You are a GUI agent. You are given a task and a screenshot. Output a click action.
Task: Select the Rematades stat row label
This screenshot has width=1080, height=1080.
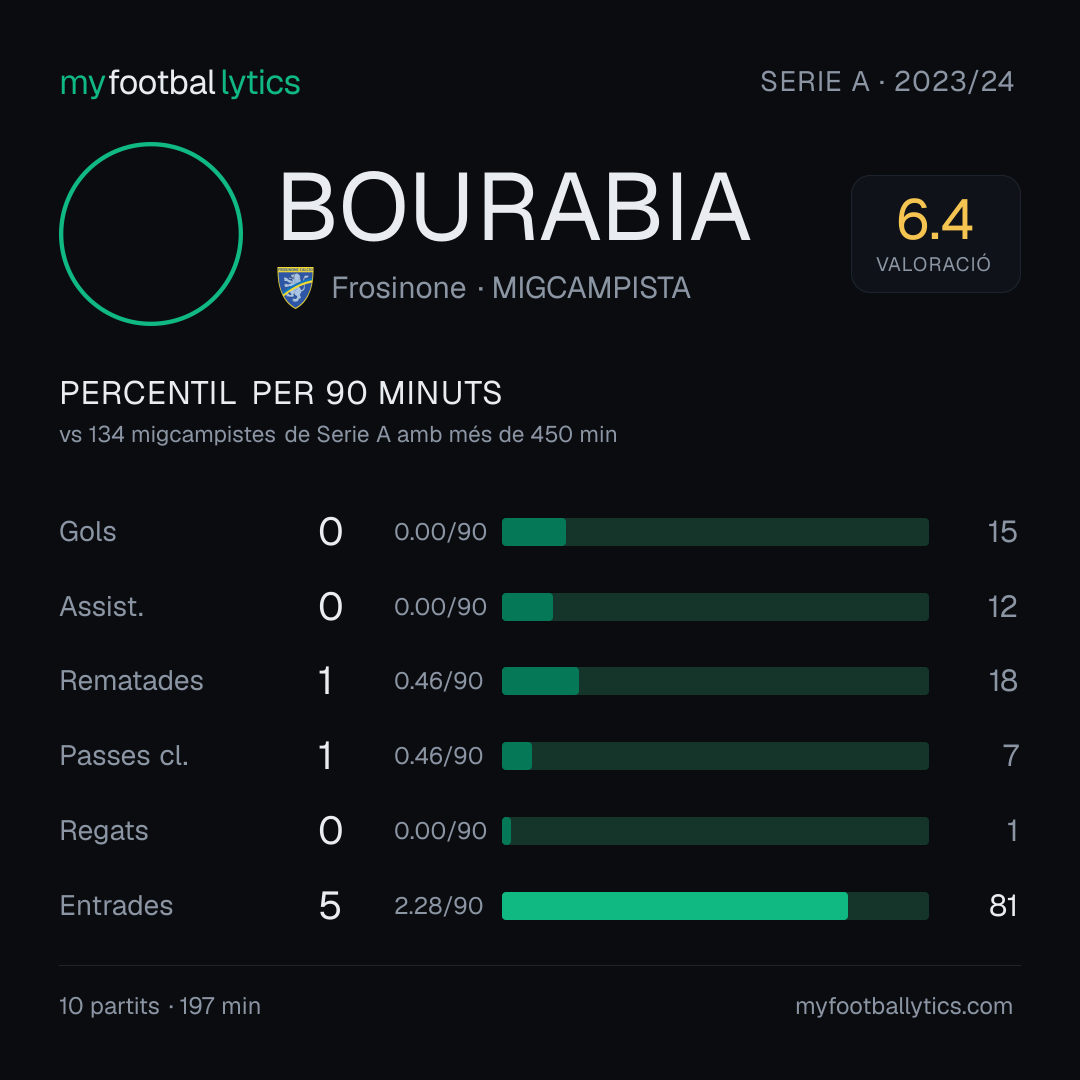[x=132, y=681]
